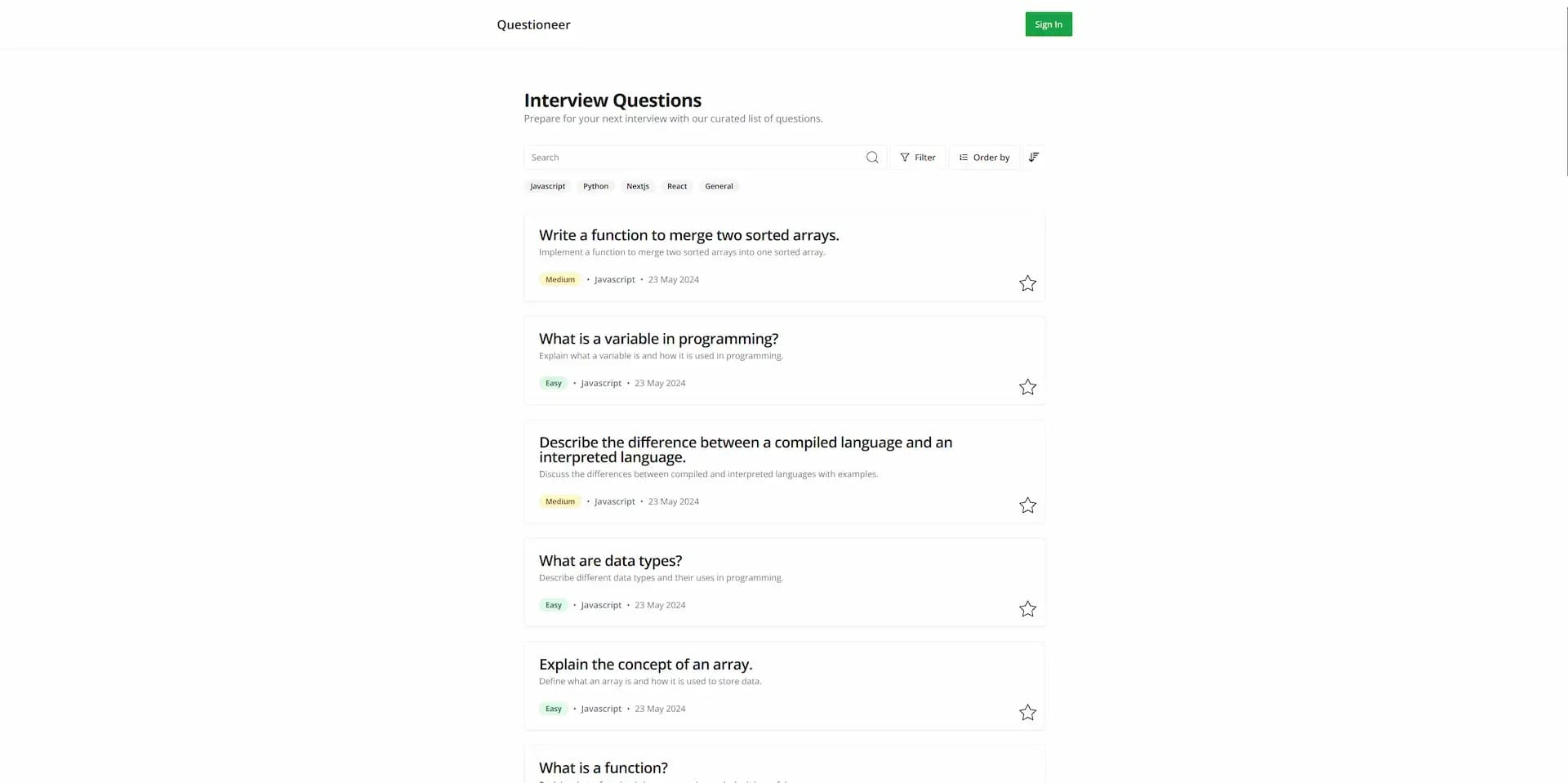Click the search magnifier icon

pyautogui.click(x=872, y=158)
